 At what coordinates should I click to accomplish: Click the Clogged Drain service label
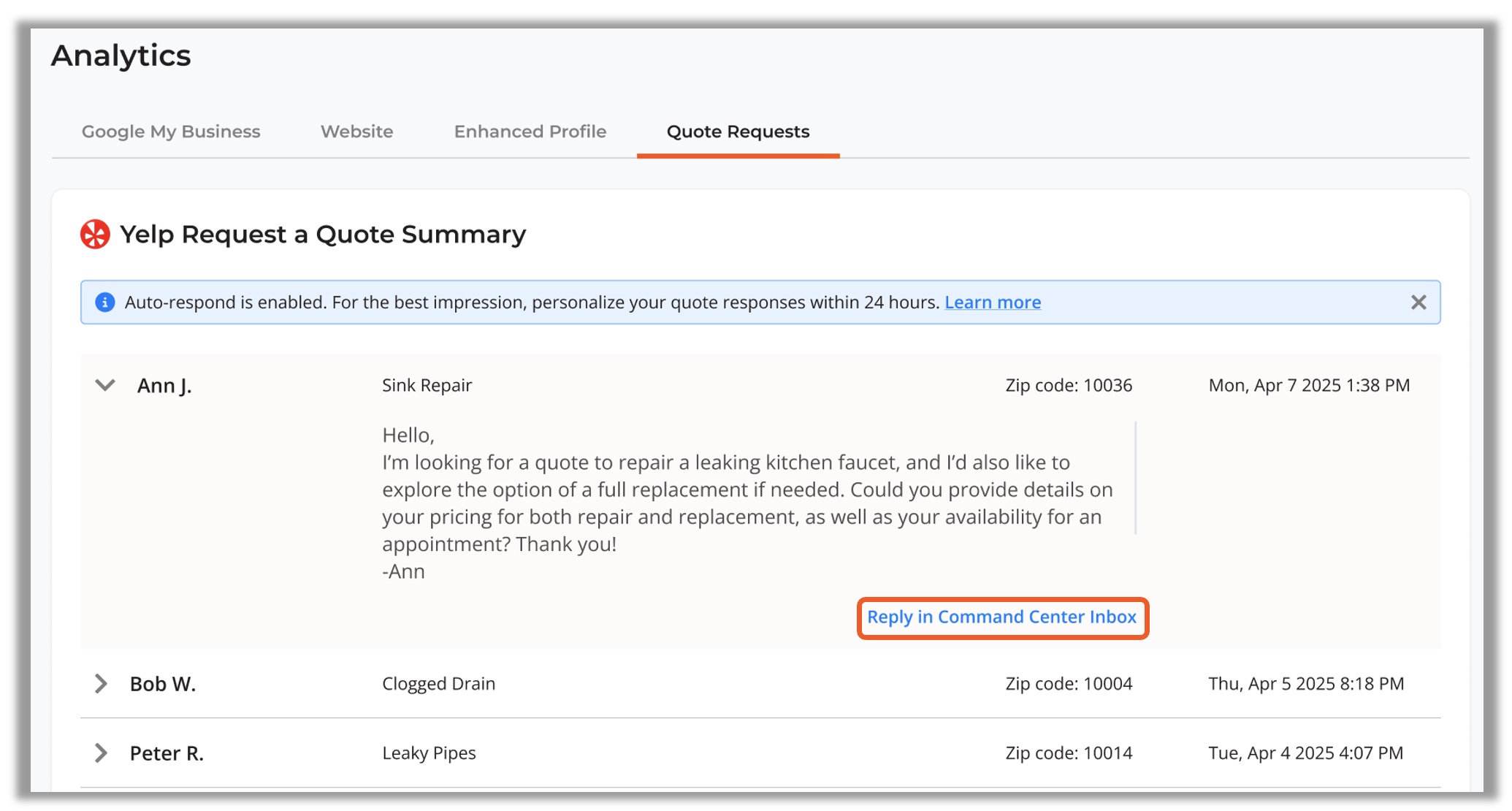pyautogui.click(x=439, y=684)
